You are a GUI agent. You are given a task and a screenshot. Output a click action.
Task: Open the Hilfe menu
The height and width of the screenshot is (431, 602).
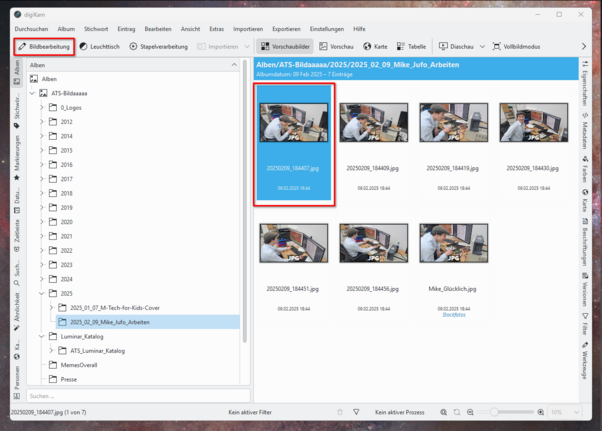tap(359, 29)
